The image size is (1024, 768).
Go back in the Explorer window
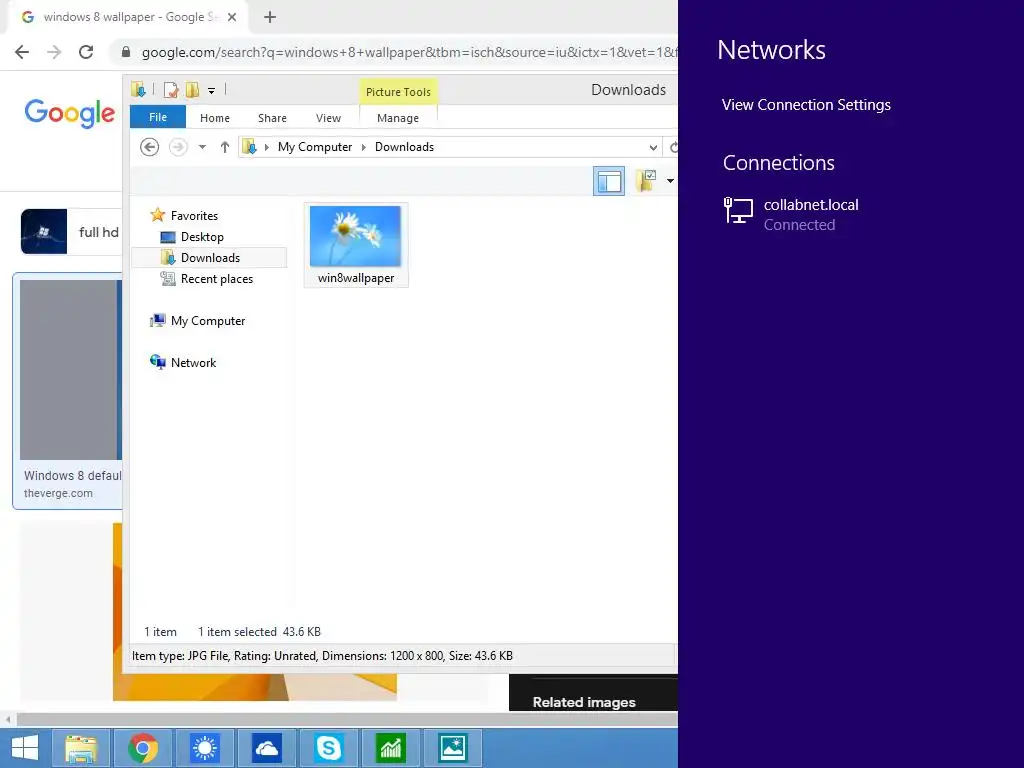point(150,147)
